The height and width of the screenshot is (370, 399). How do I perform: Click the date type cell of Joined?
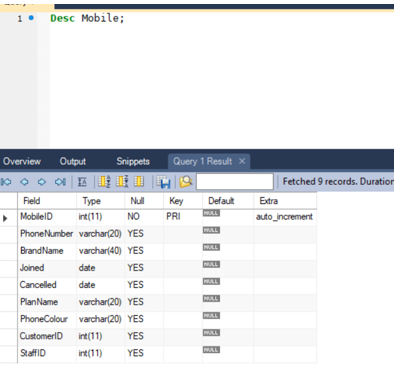tap(101, 268)
